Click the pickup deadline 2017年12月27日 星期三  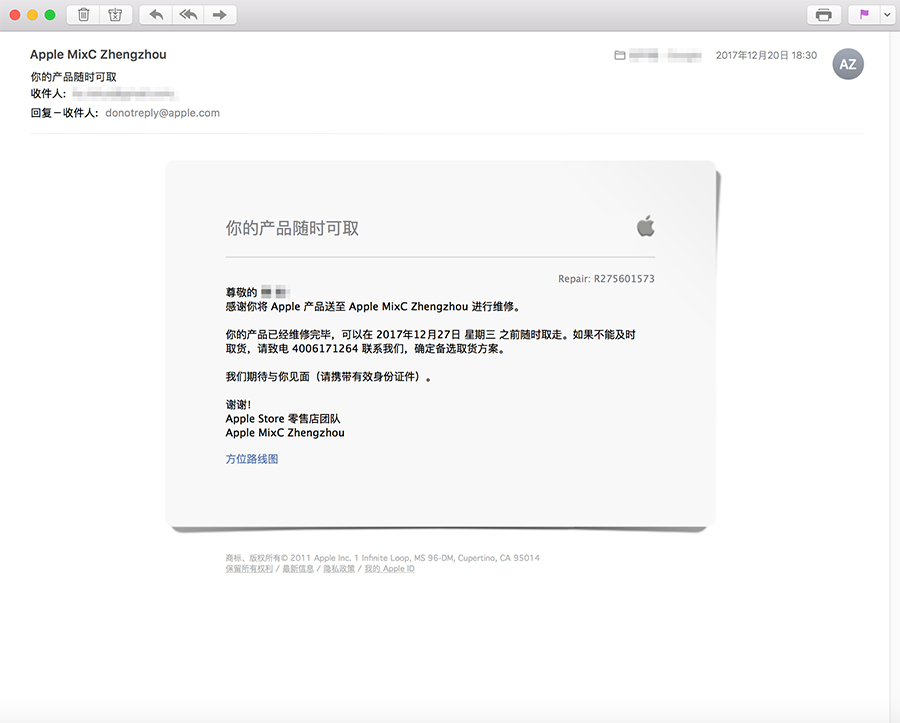[436, 335]
